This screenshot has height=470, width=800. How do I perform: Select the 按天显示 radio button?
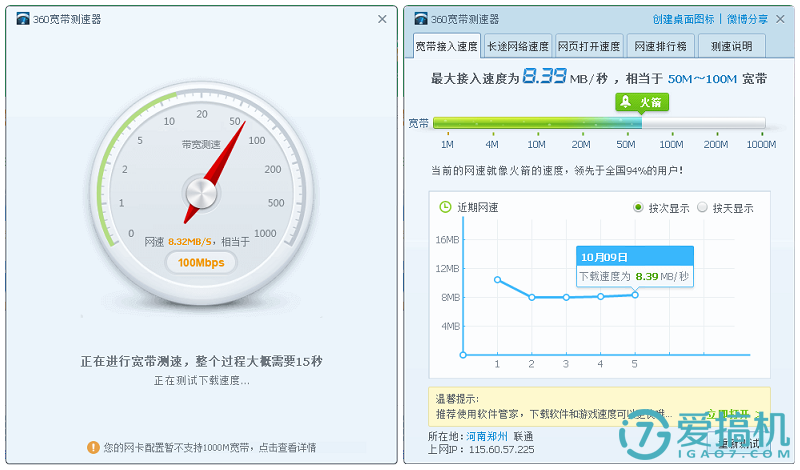point(703,207)
